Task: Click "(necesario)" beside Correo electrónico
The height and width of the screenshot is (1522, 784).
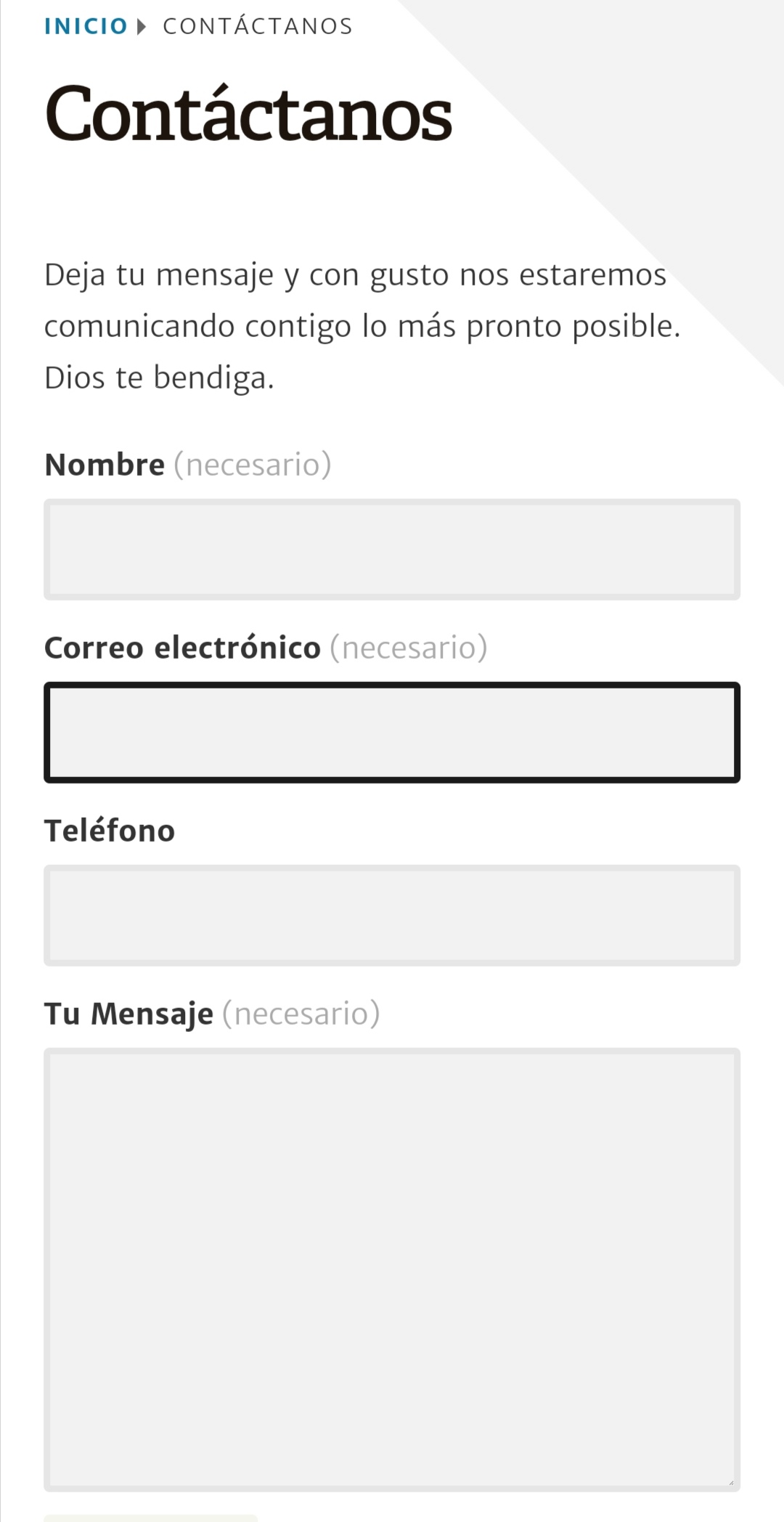Action: point(409,648)
